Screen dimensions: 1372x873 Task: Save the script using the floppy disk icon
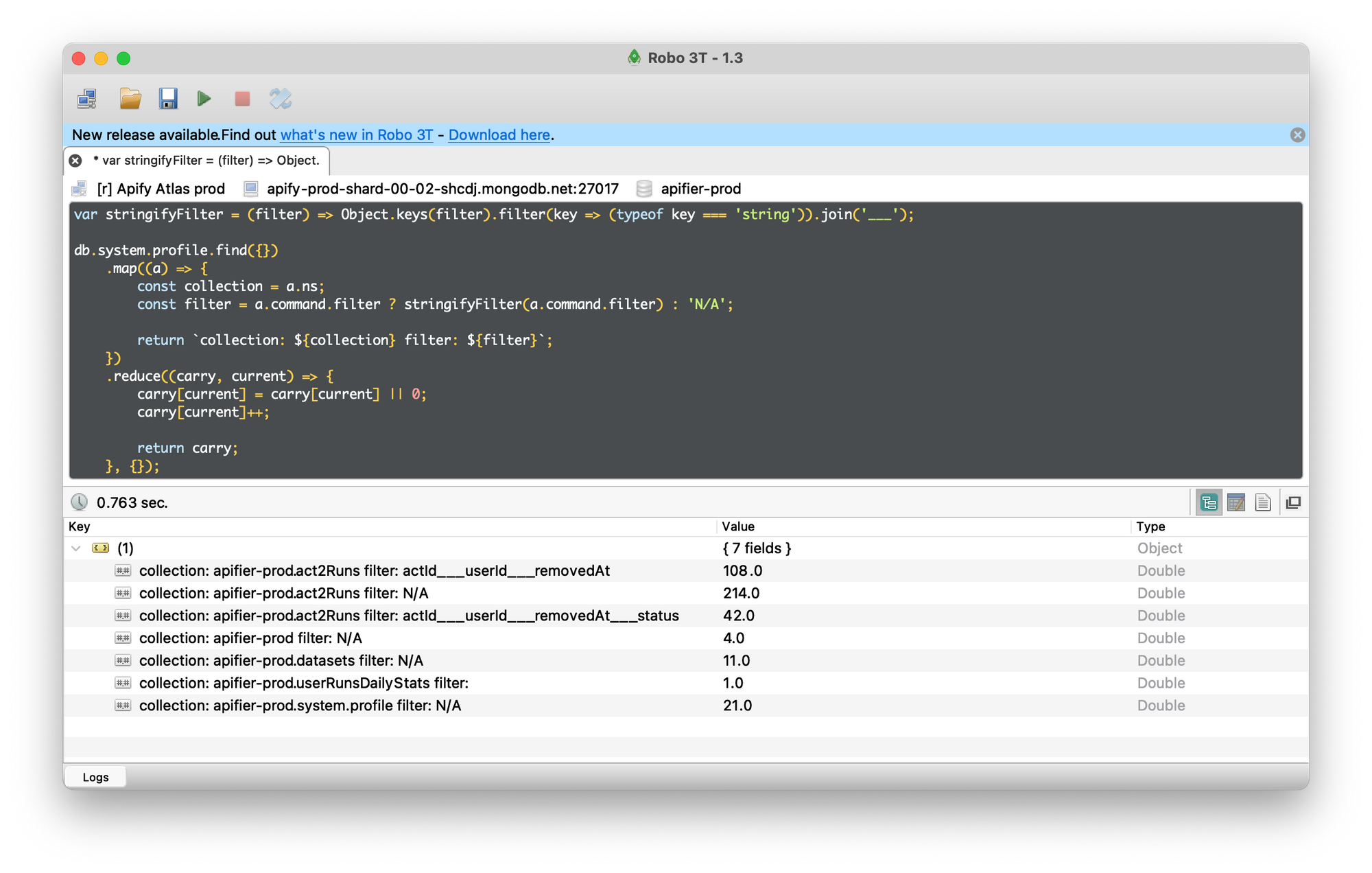click(x=168, y=99)
